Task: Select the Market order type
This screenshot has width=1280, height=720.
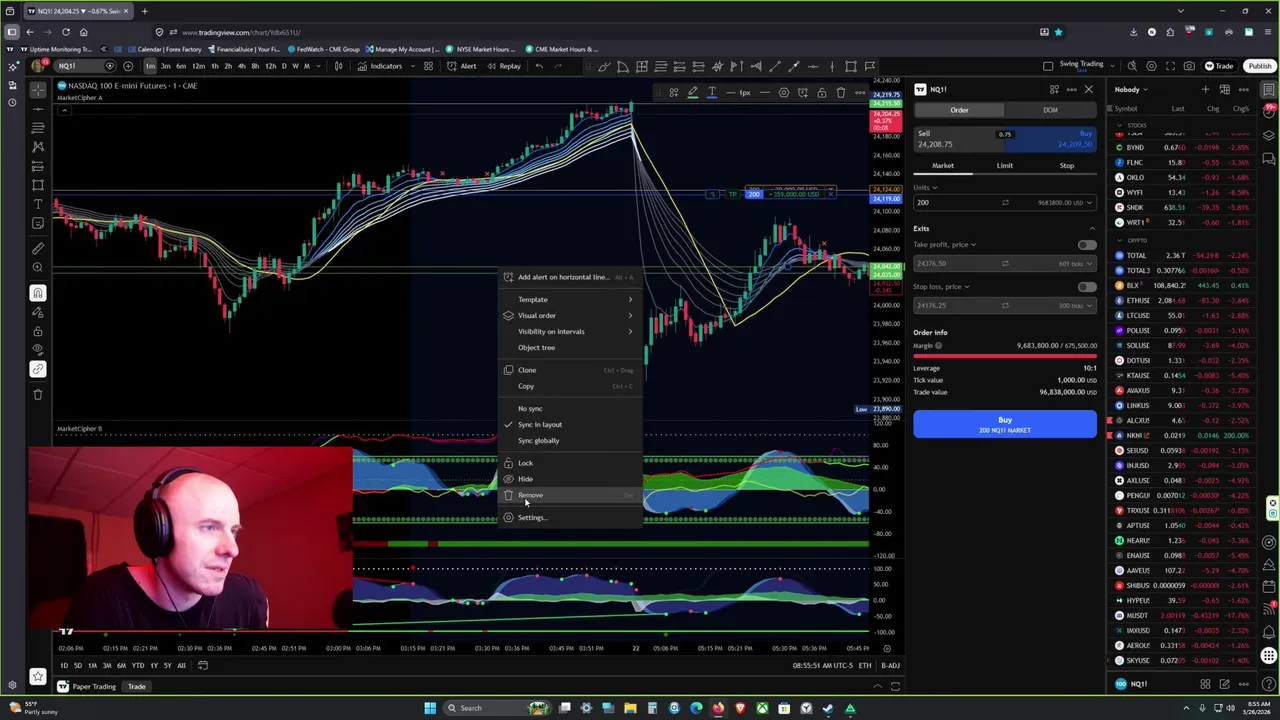Action: tap(943, 166)
